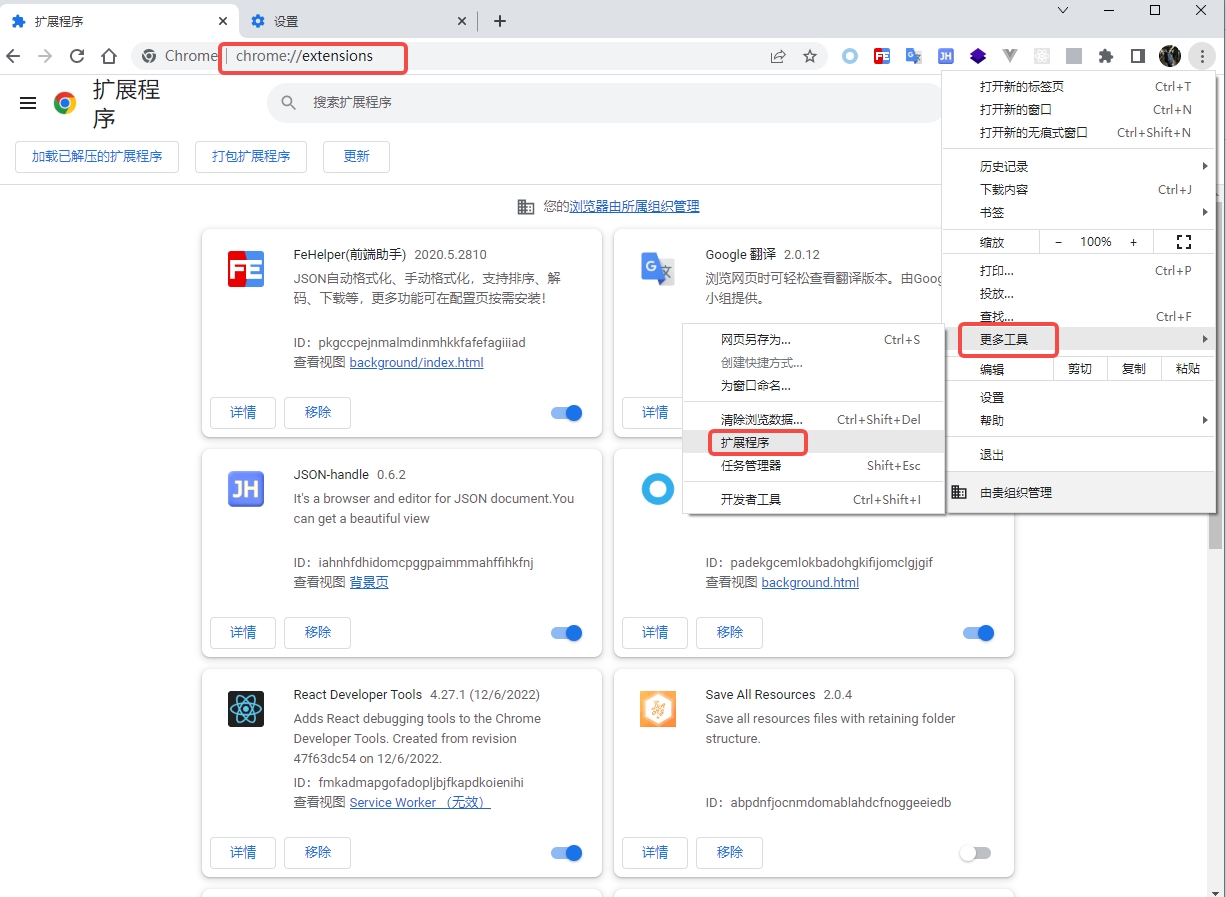
Task: Select 扩展程序 in the submenu
Action: (814, 443)
